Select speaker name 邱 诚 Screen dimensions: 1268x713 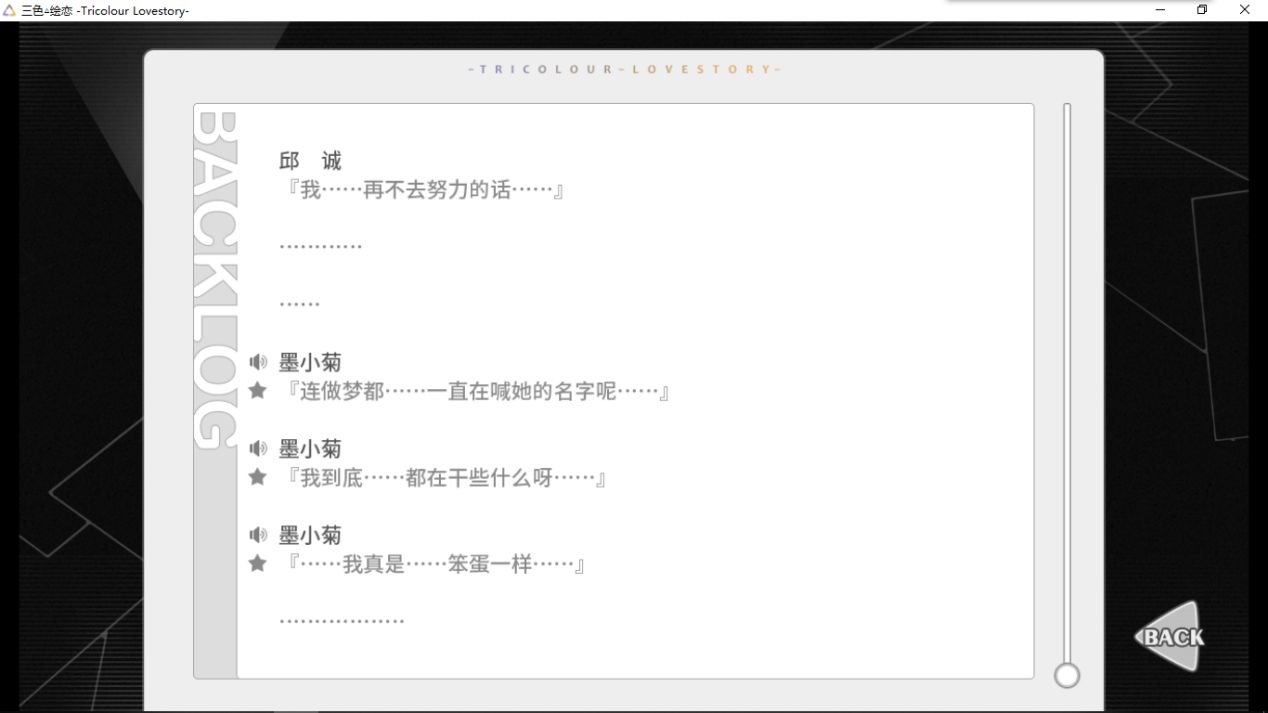[x=310, y=161]
